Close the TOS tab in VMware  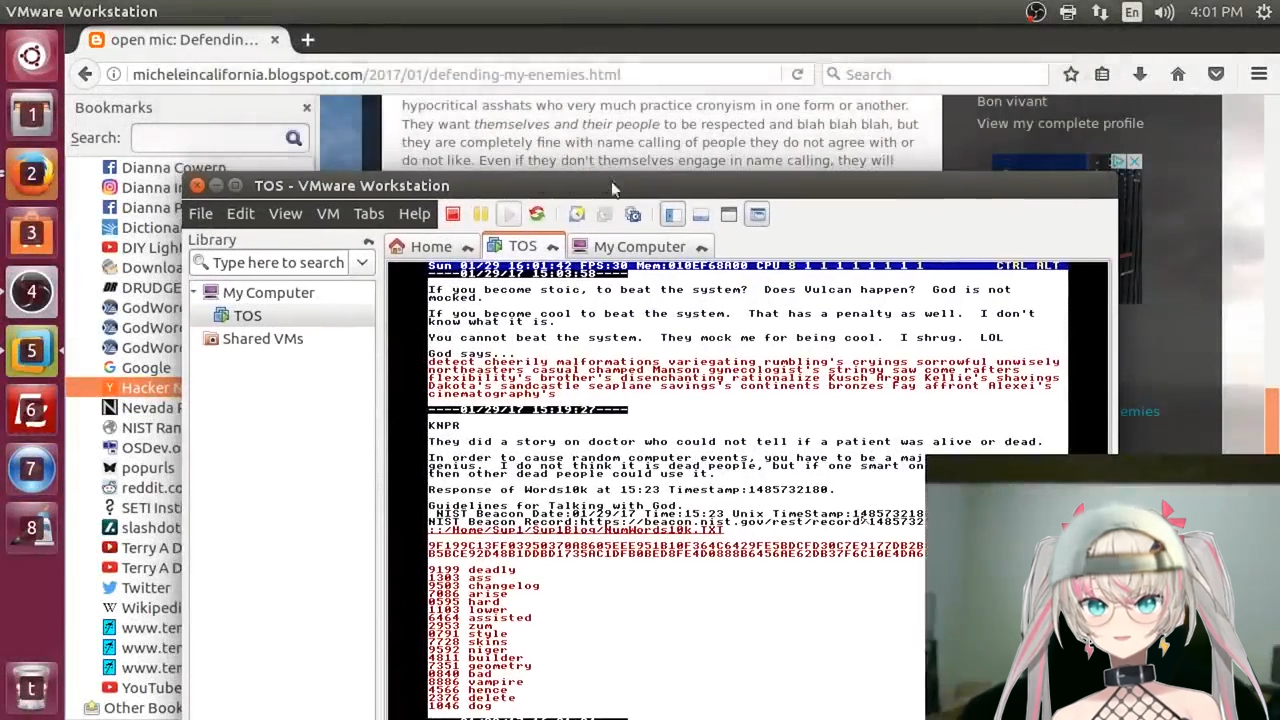click(x=552, y=247)
